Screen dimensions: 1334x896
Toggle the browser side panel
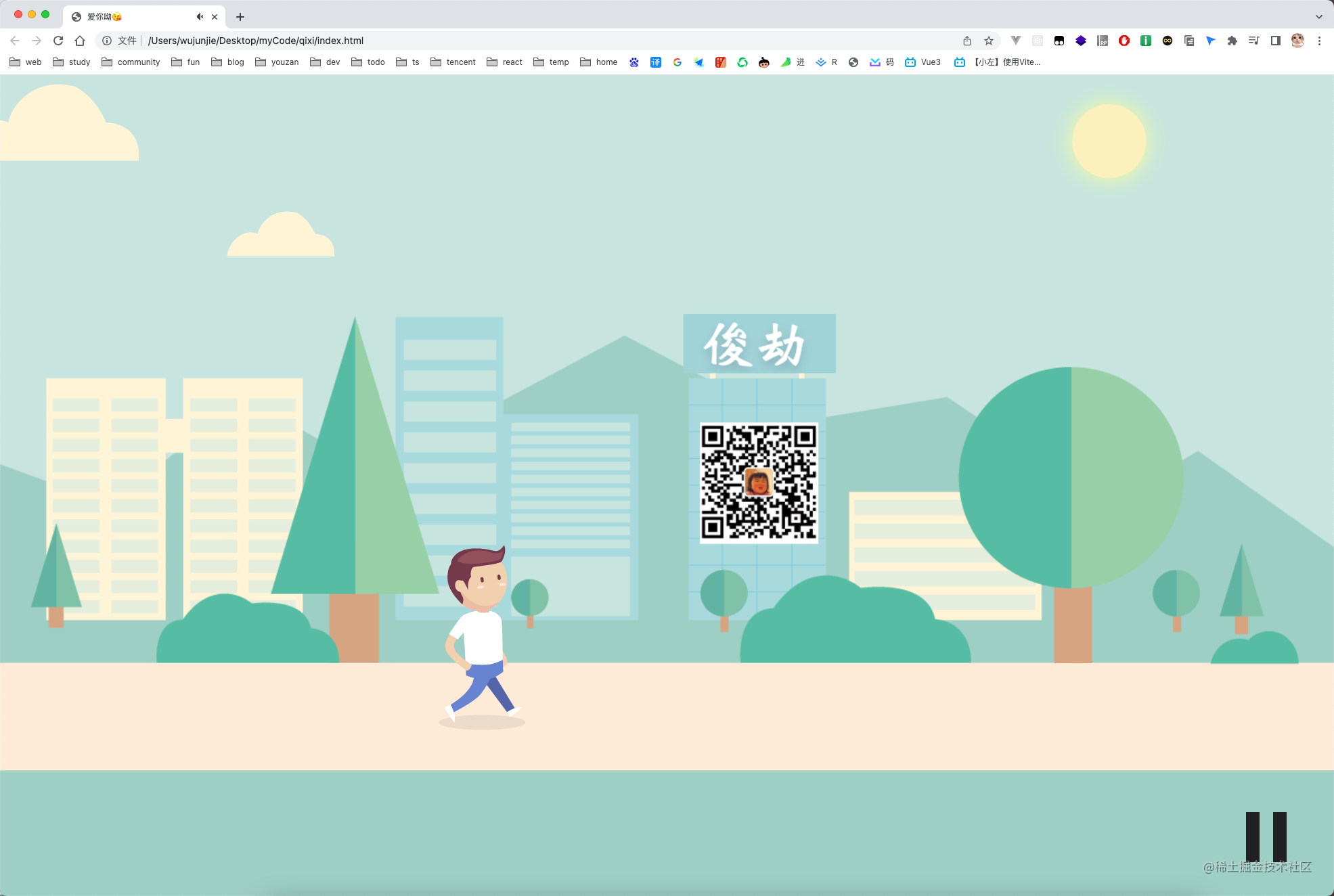click(1276, 41)
